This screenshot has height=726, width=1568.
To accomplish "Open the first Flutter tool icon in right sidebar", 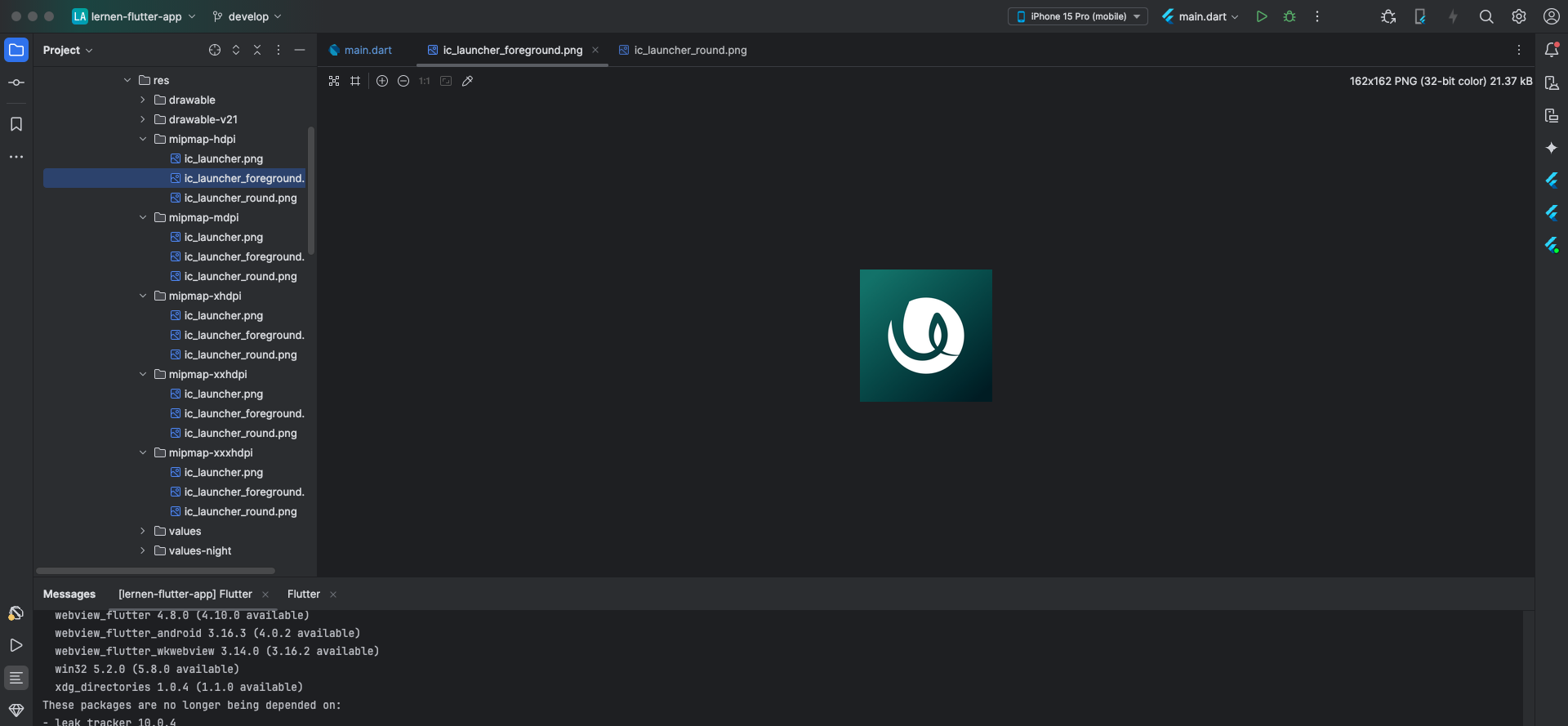I will pos(1552,180).
